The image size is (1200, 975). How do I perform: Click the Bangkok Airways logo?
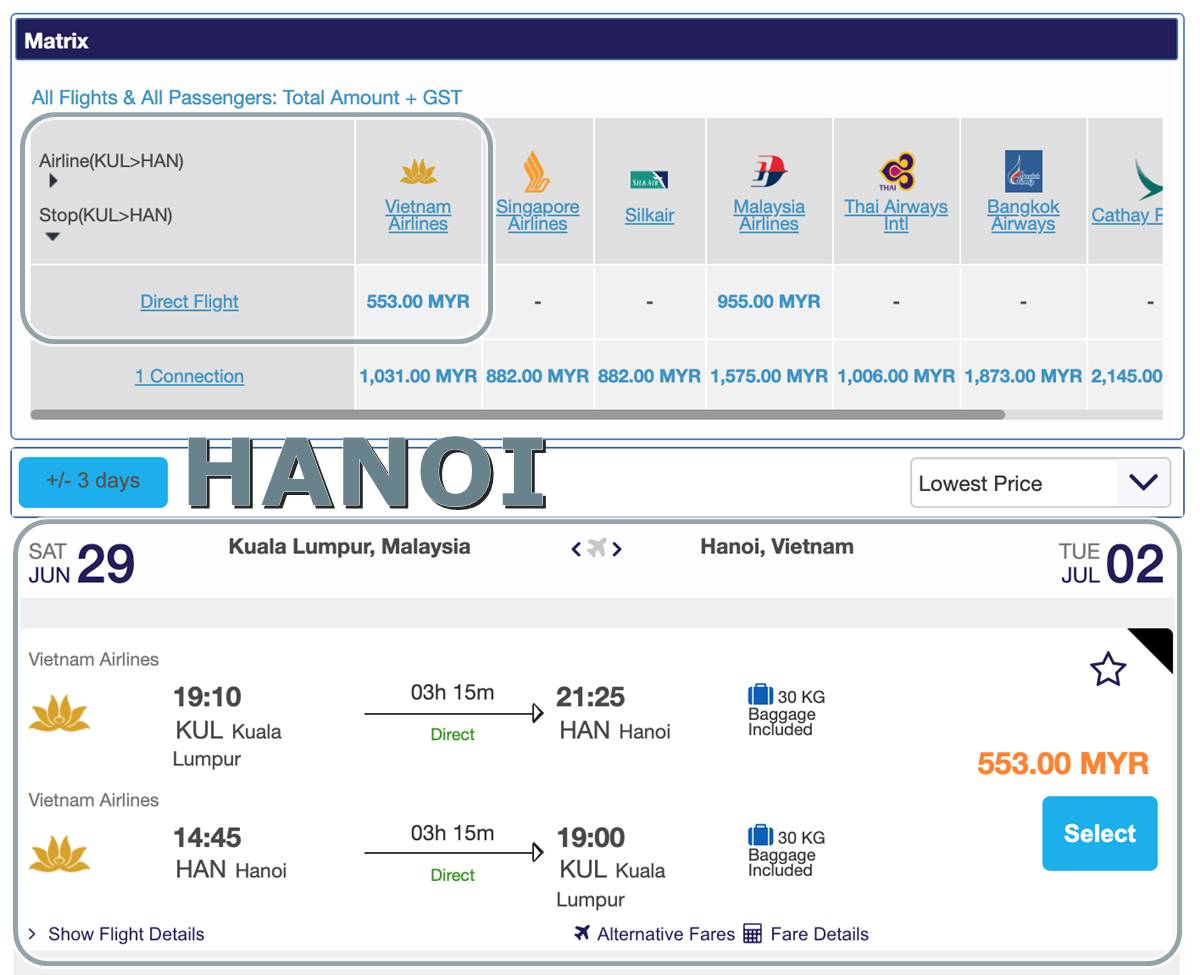click(x=1023, y=172)
